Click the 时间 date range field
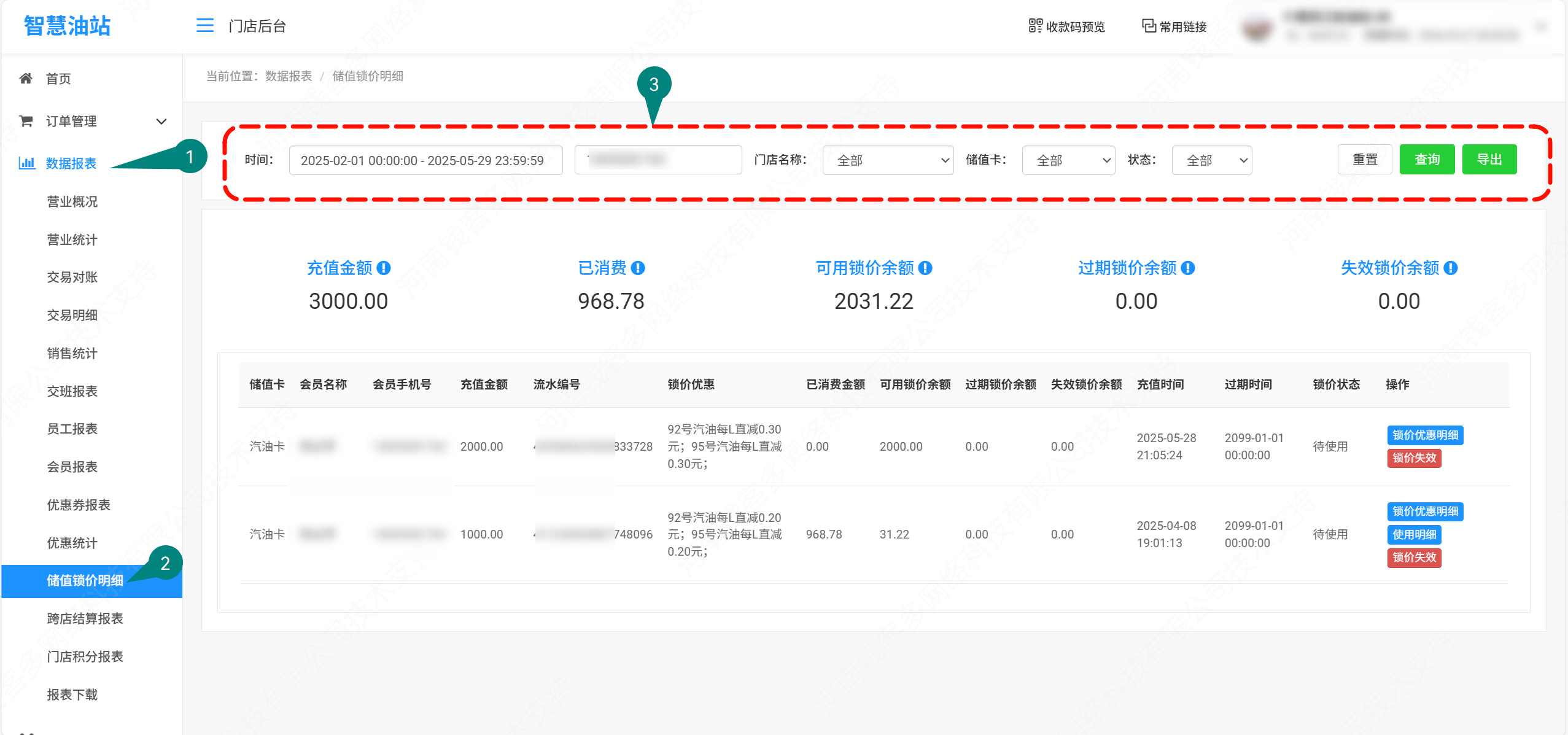1568x735 pixels. 425,160
